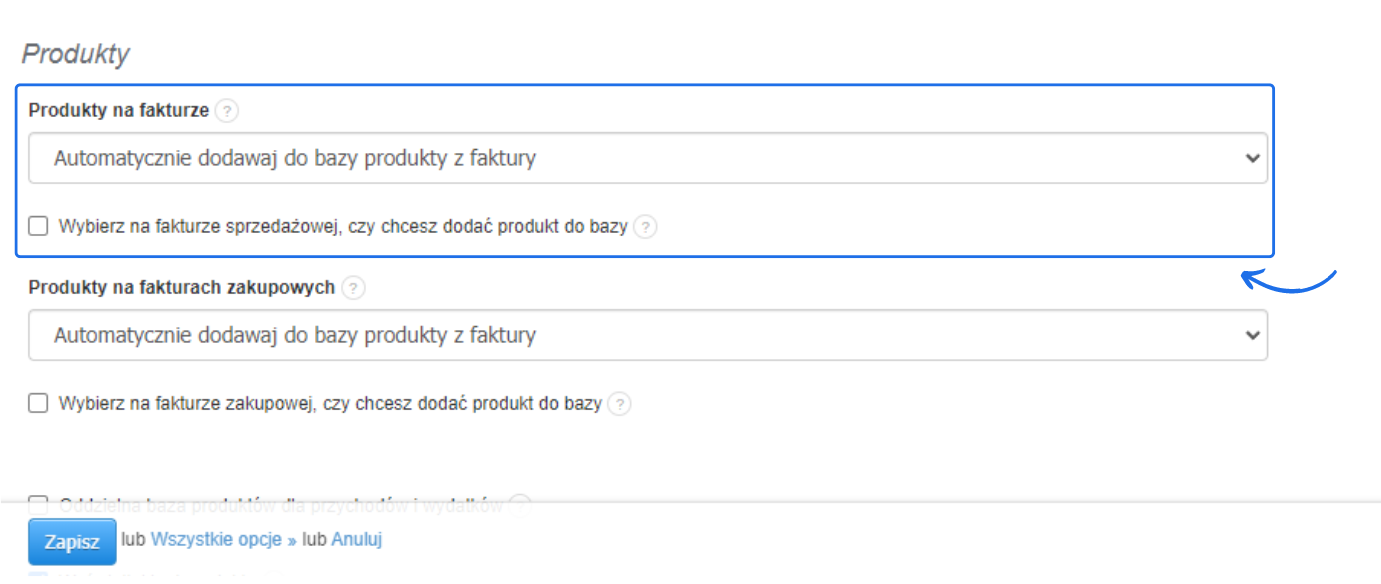Click help icon beside 'Produkty na fakturze' label
The height and width of the screenshot is (584, 1381).
point(227,111)
